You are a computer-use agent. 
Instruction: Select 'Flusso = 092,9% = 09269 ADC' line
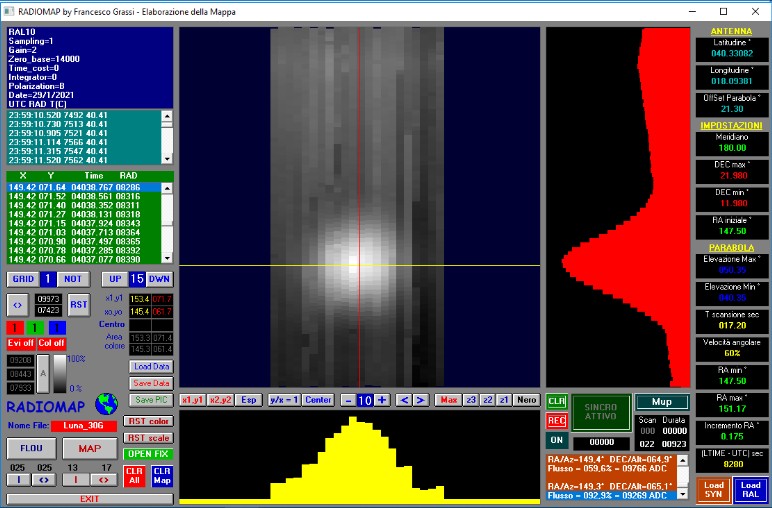[x=611, y=495]
